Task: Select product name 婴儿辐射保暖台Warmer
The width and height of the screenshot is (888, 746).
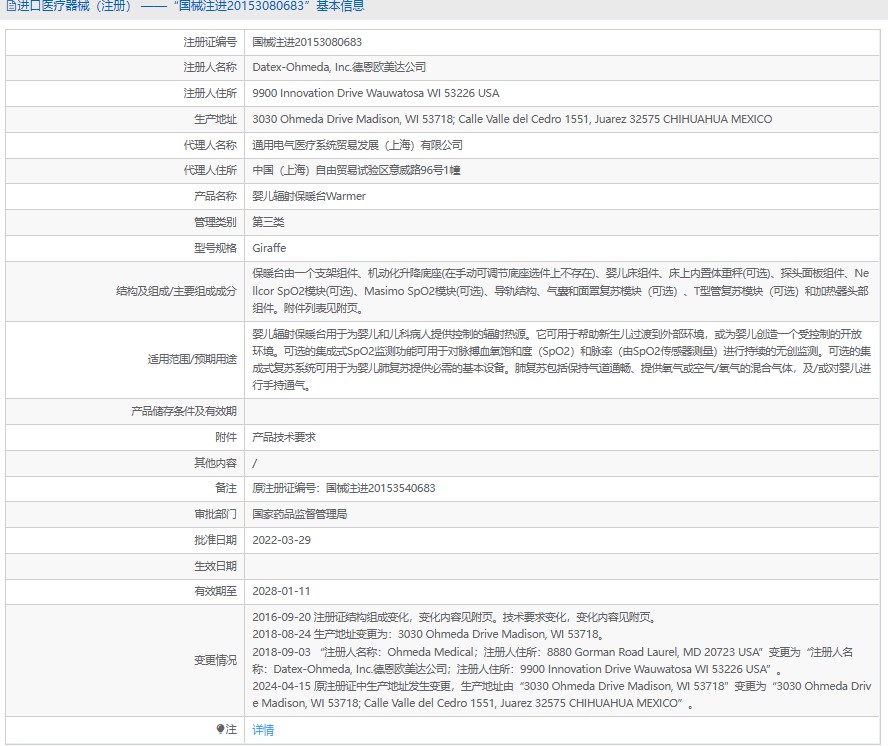Action: coord(309,196)
